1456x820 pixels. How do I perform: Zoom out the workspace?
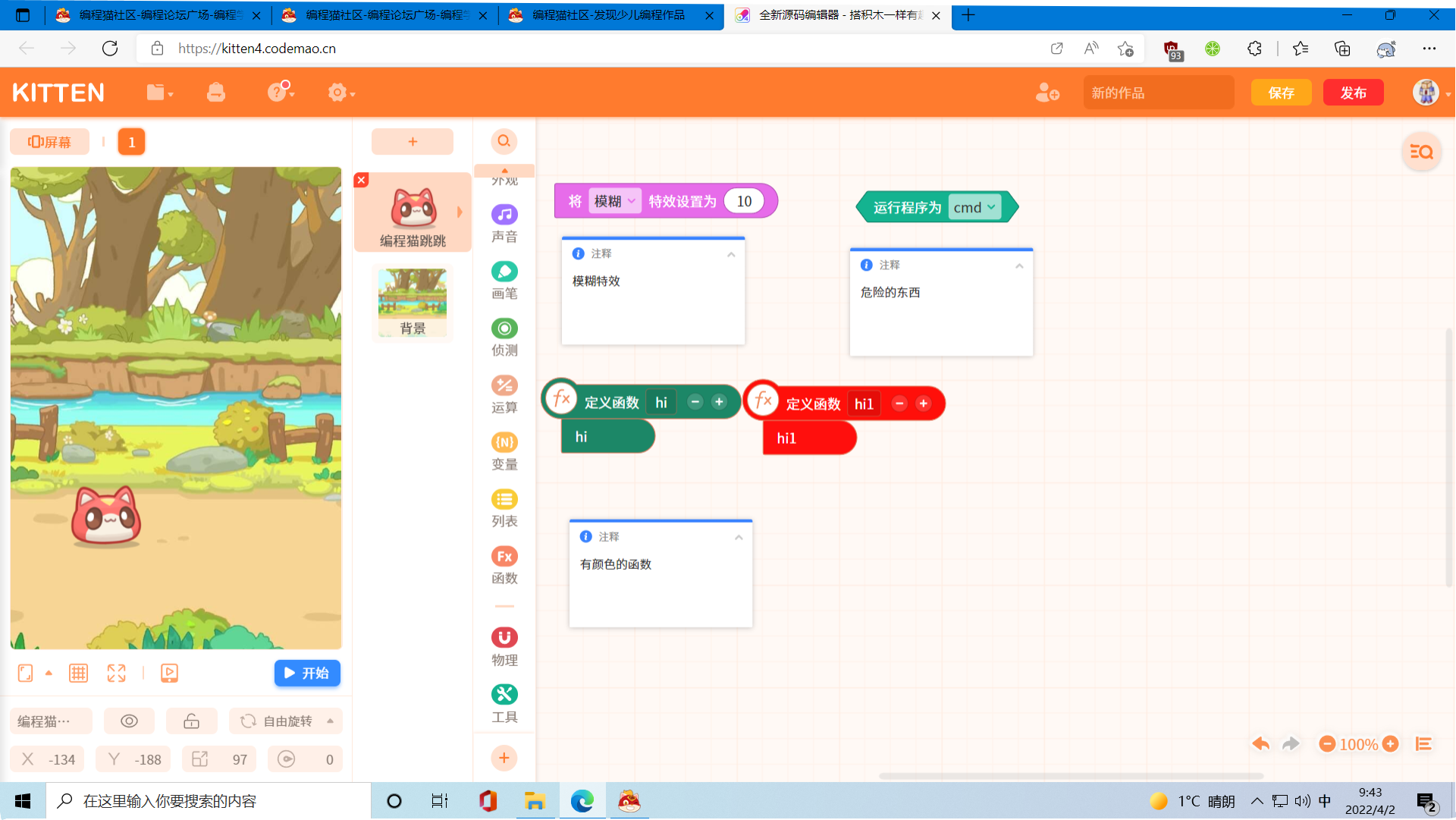[1327, 744]
